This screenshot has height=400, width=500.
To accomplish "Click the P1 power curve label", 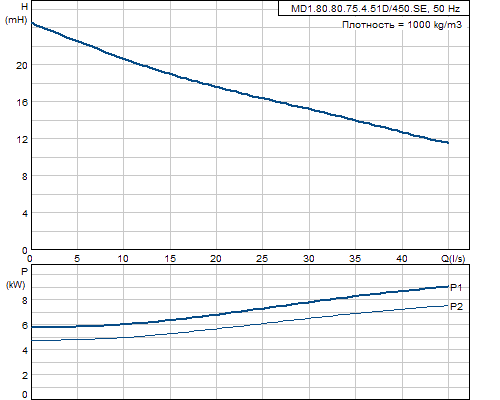I will pos(456,287).
